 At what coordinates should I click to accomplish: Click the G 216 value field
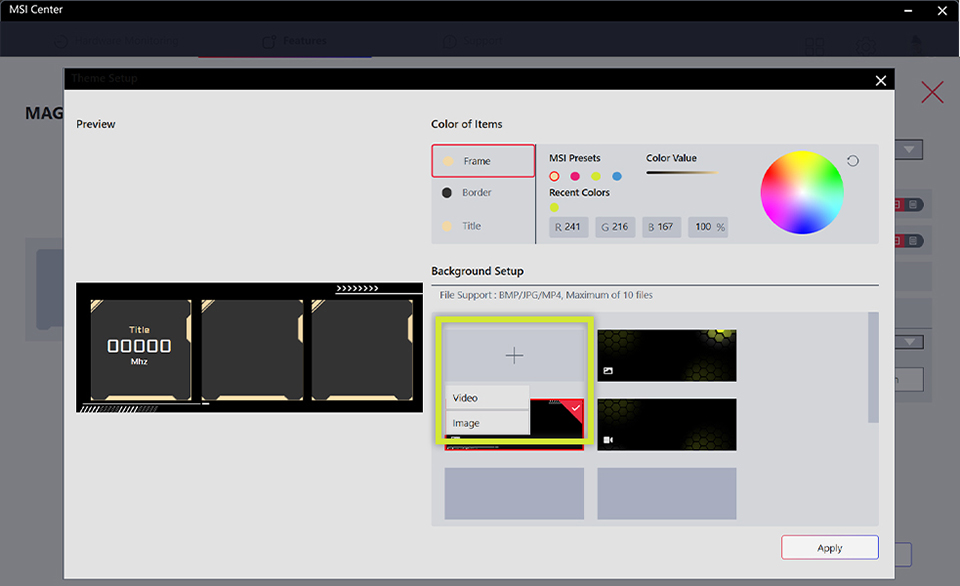(x=615, y=227)
